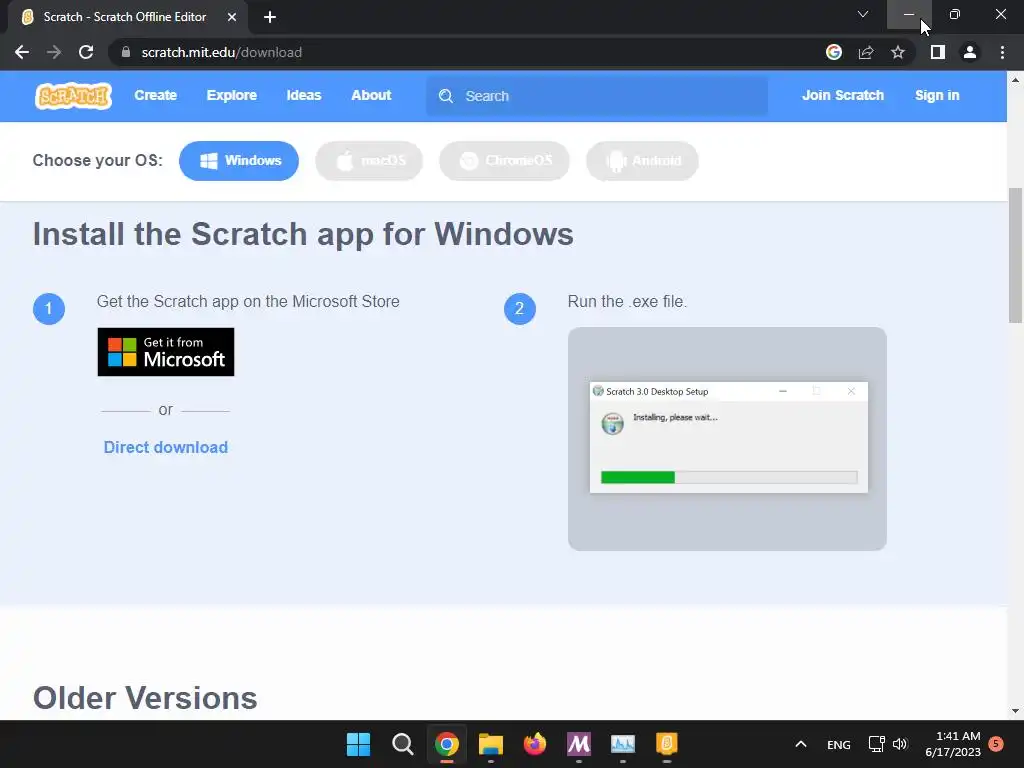Open the monitor graph app in the taskbar

tap(622, 744)
